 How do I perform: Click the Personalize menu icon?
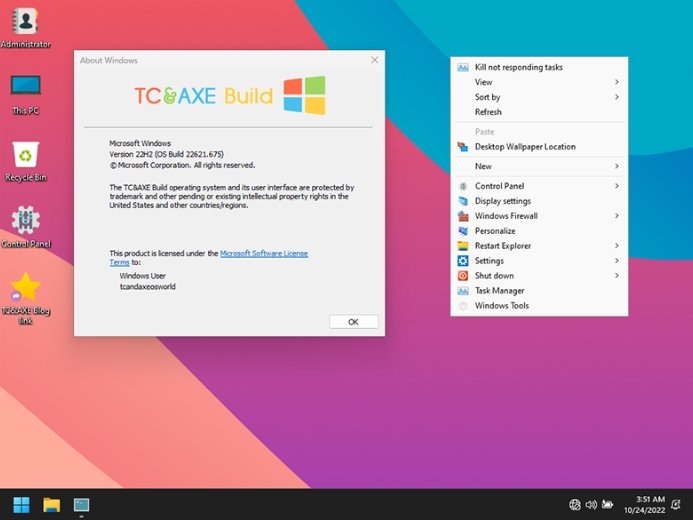[463, 231]
